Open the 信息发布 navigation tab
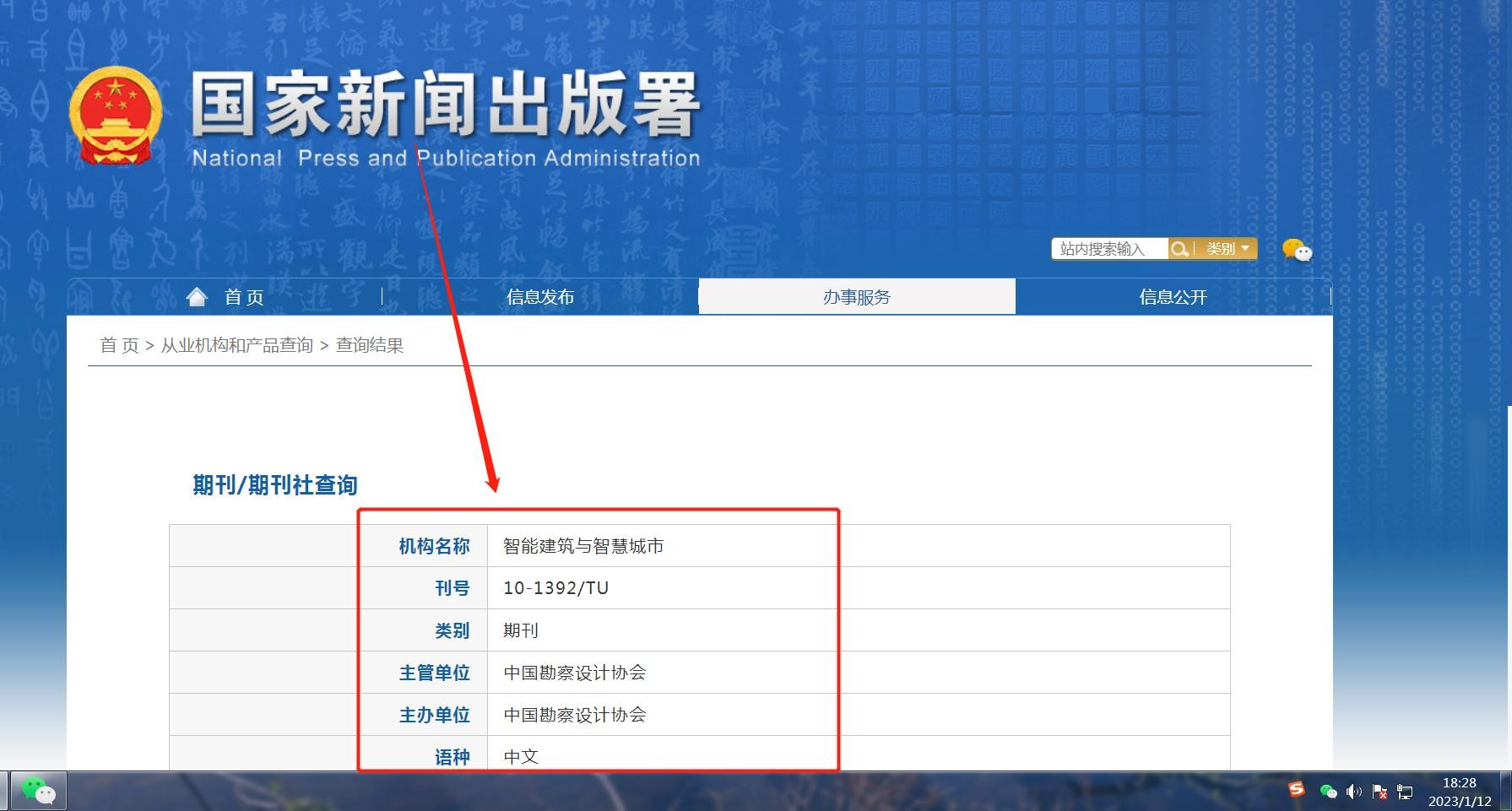 [540, 296]
